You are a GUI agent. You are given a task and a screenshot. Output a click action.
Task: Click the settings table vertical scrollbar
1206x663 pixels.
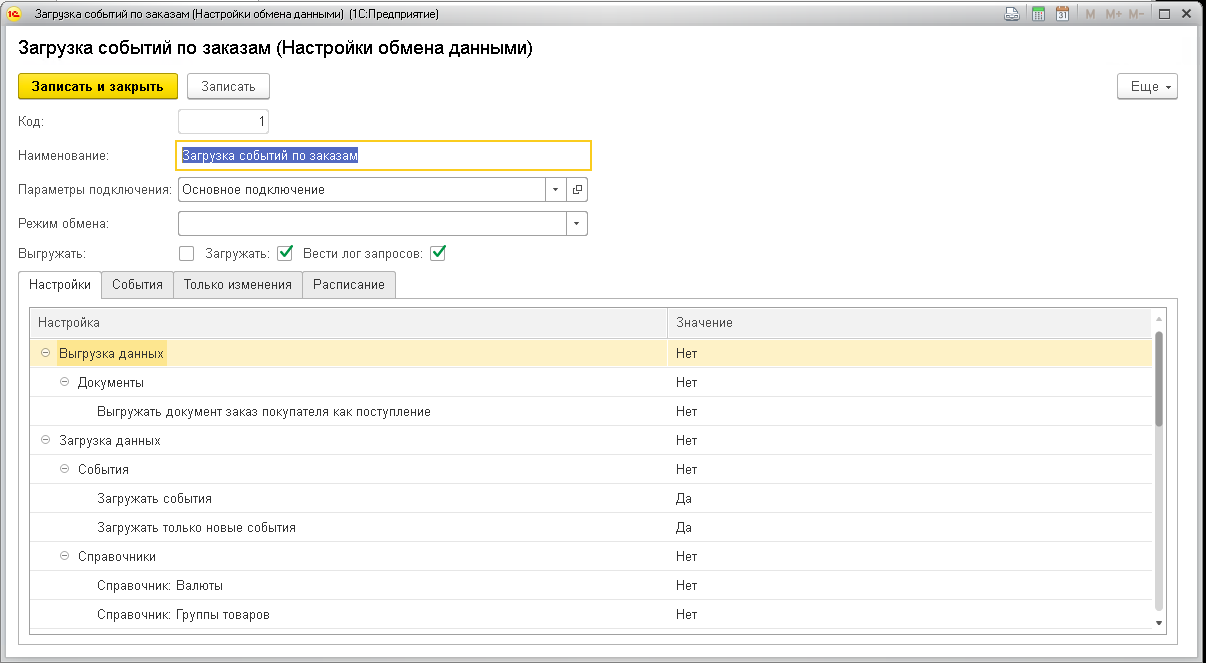pos(1159,380)
